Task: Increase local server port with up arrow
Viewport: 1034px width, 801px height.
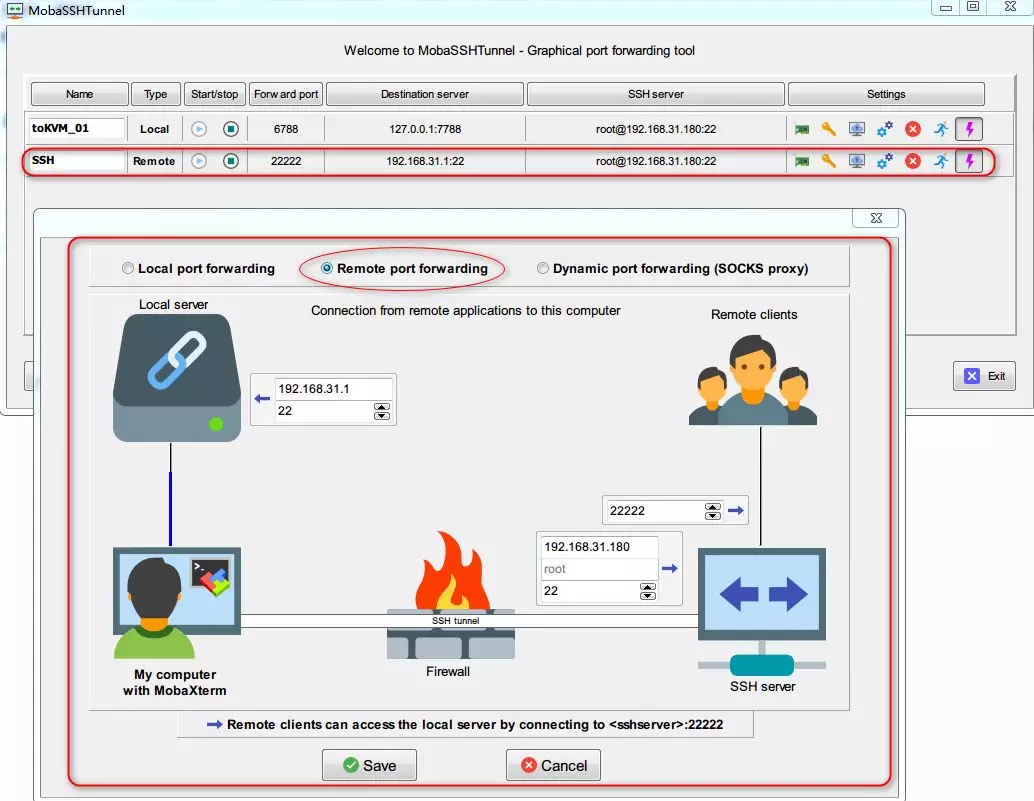Action: 382,407
